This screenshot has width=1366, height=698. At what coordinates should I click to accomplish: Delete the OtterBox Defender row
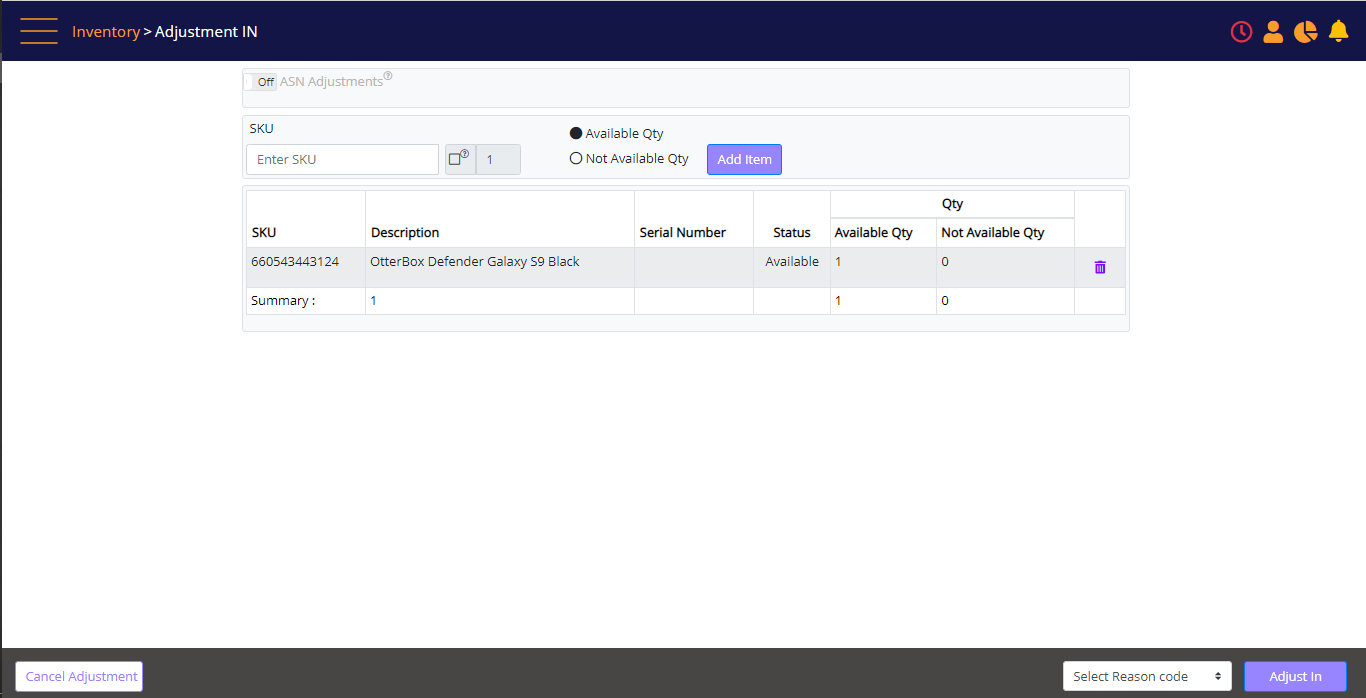1100,267
